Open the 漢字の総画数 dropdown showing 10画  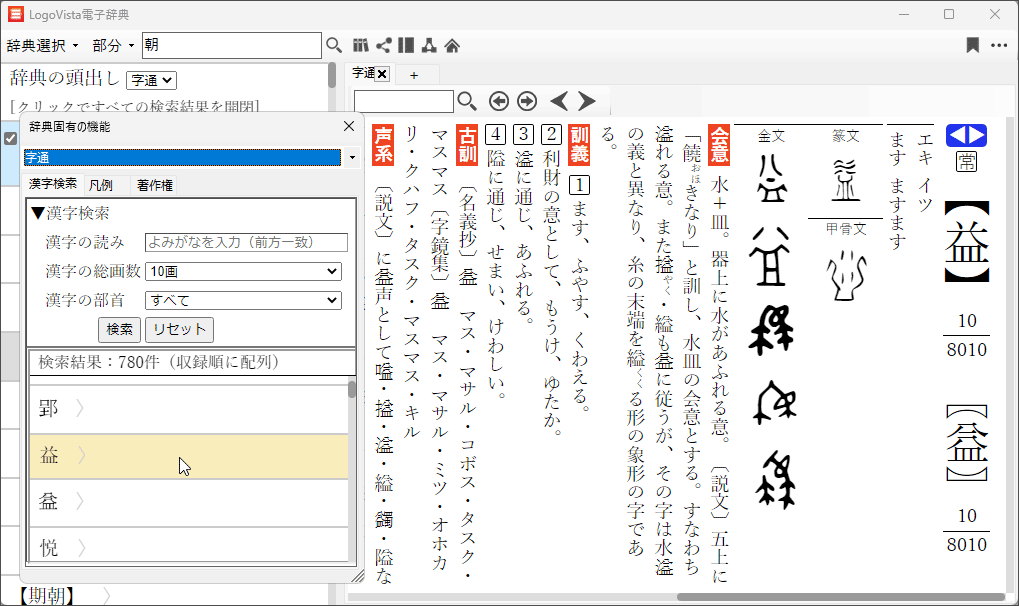[243, 271]
